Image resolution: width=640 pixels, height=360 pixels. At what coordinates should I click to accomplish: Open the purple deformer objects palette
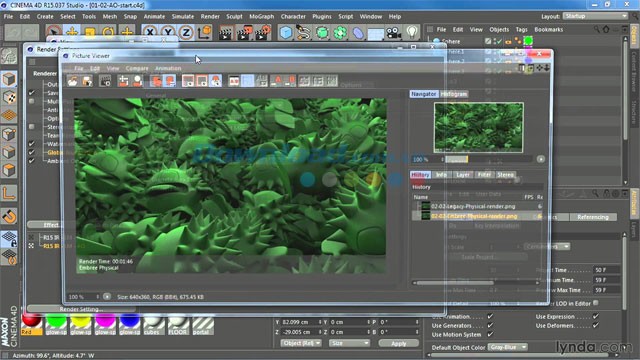(358, 32)
